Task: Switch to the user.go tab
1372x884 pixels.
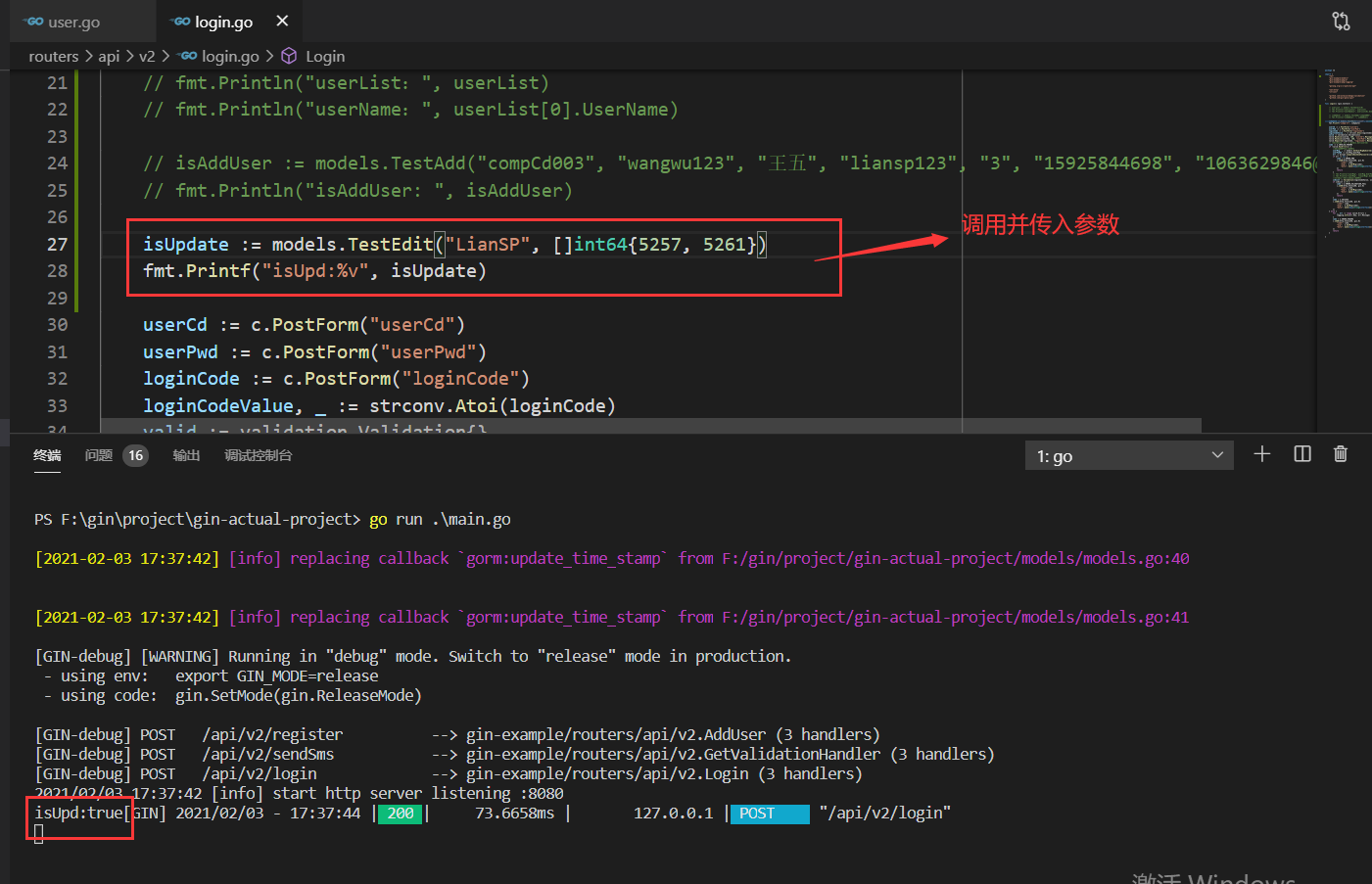Action: tap(73, 21)
